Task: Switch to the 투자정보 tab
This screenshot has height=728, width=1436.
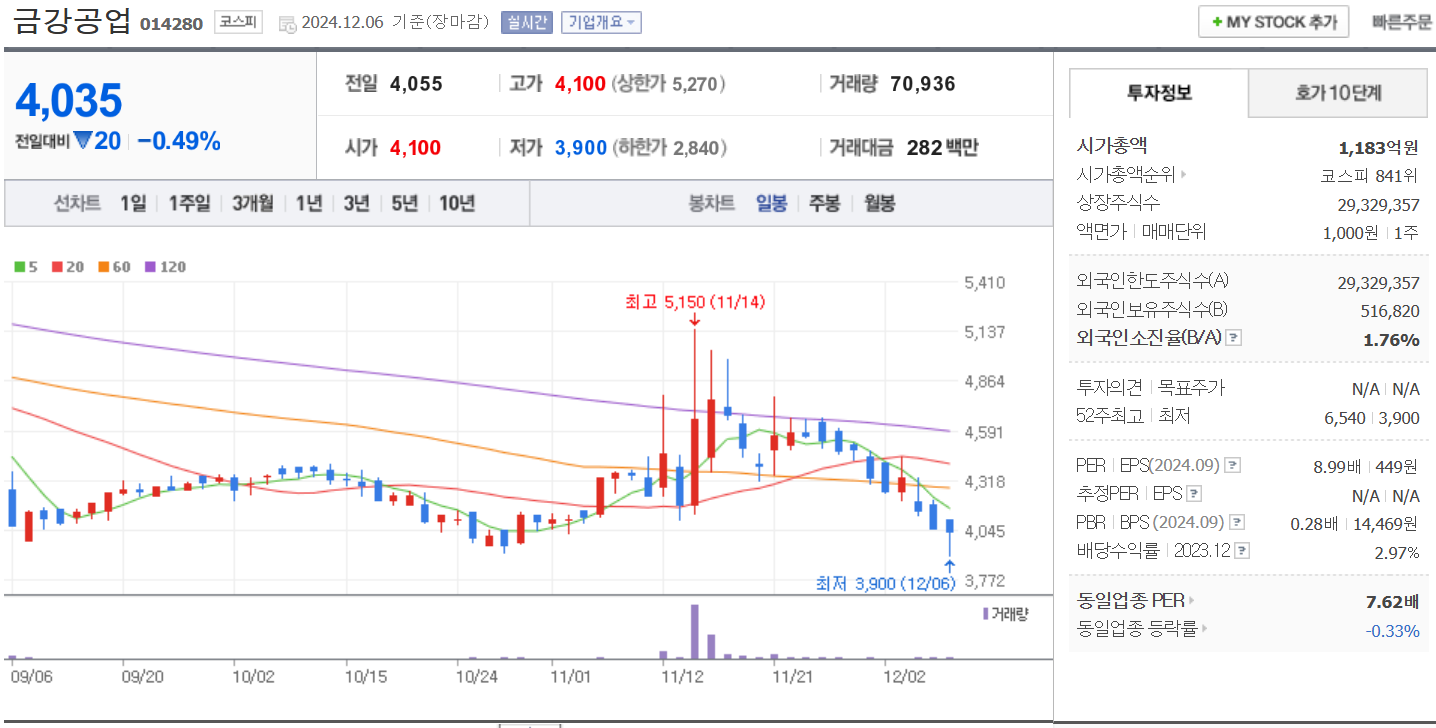Action: [1159, 93]
